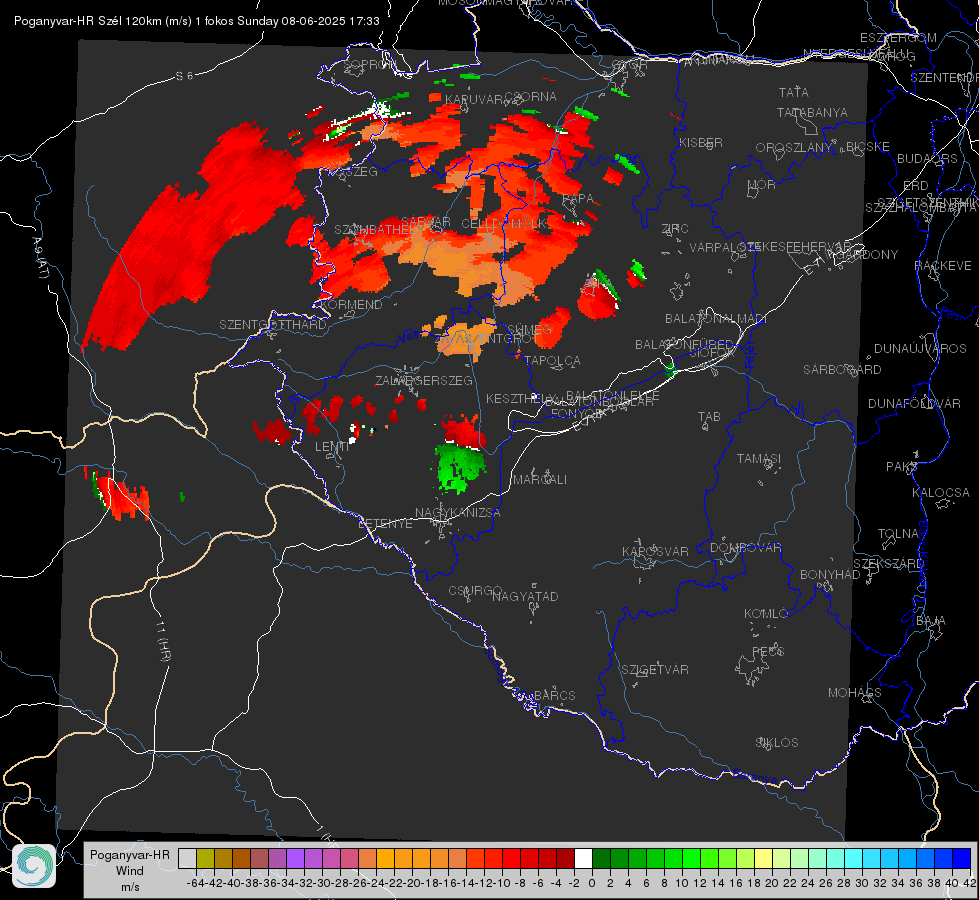
Task: Click the SZENTGOTTHARD city label
Action: 273,325
